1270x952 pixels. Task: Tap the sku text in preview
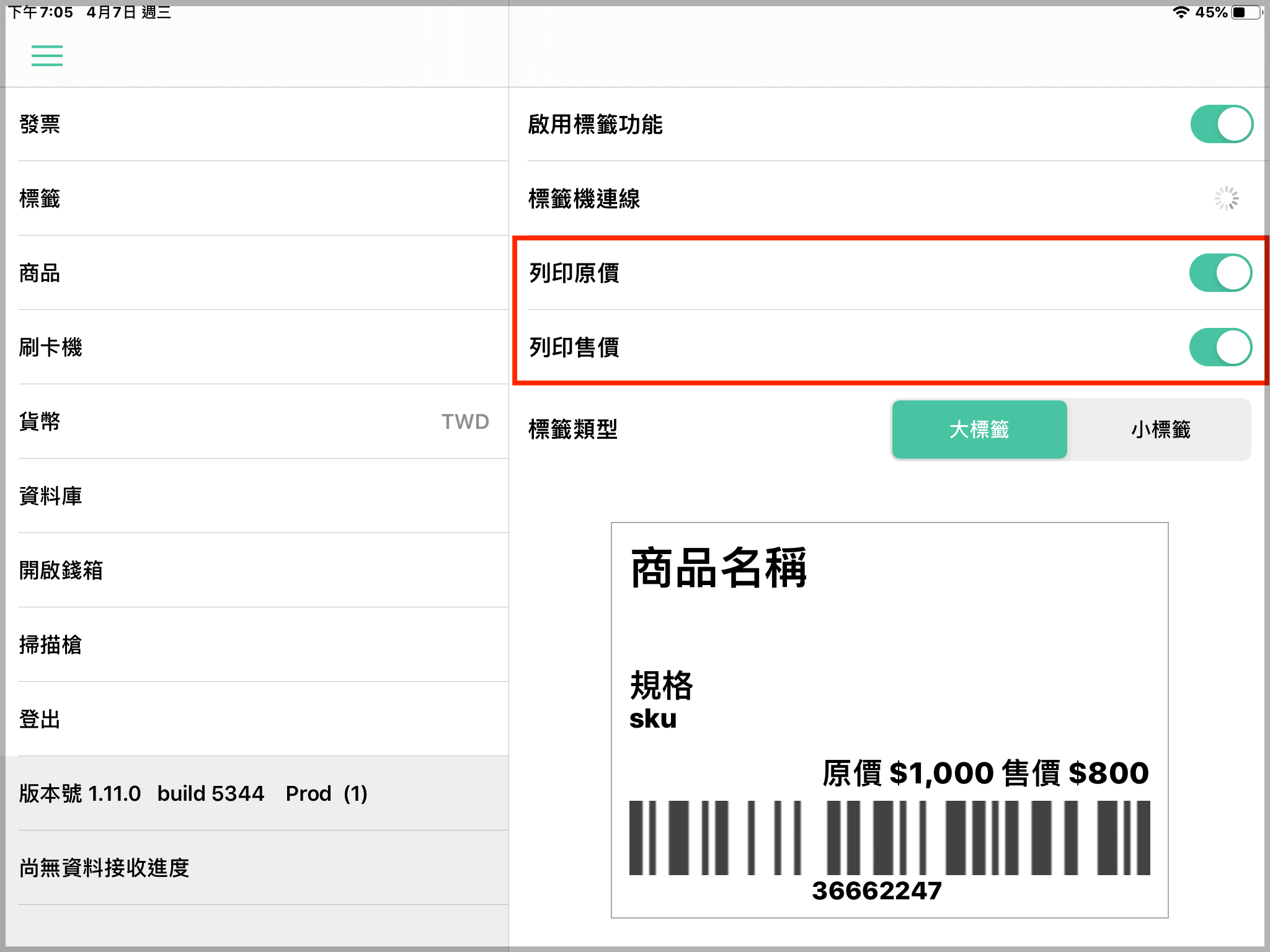pos(653,719)
